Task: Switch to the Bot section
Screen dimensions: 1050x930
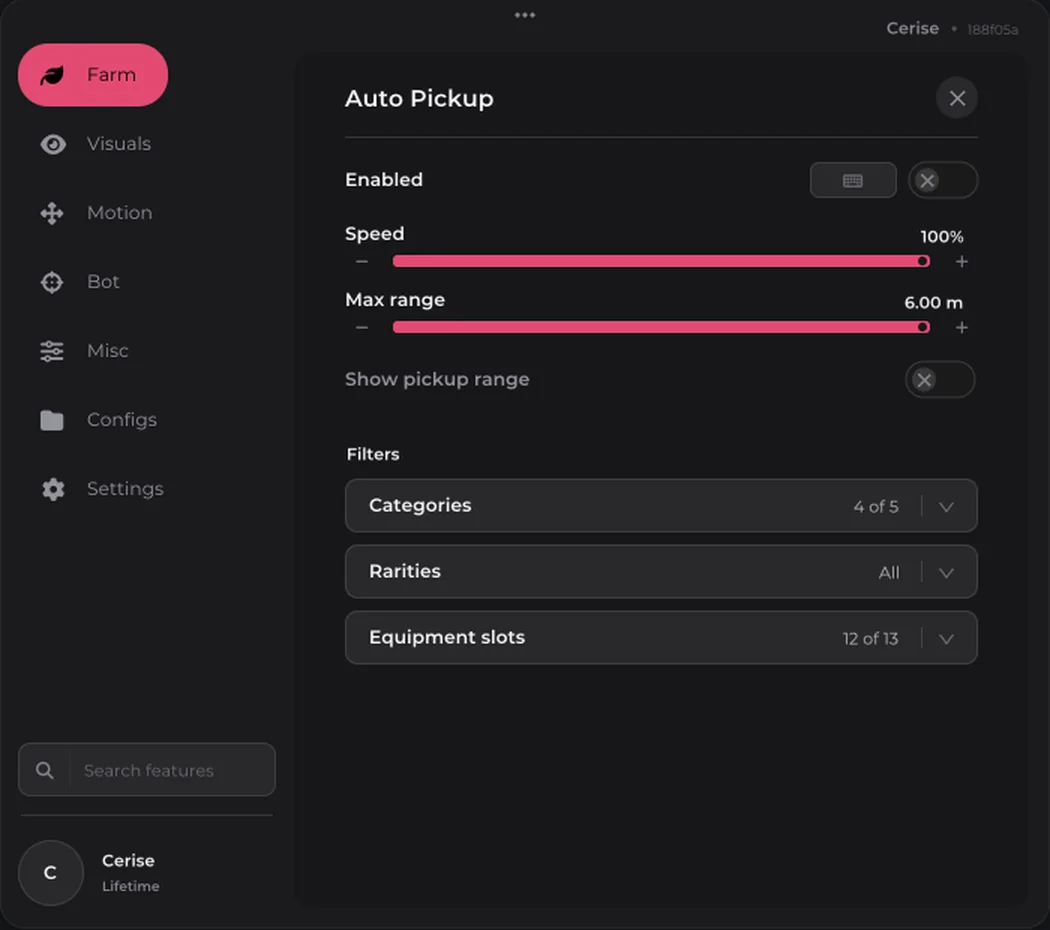Action: (x=80, y=282)
